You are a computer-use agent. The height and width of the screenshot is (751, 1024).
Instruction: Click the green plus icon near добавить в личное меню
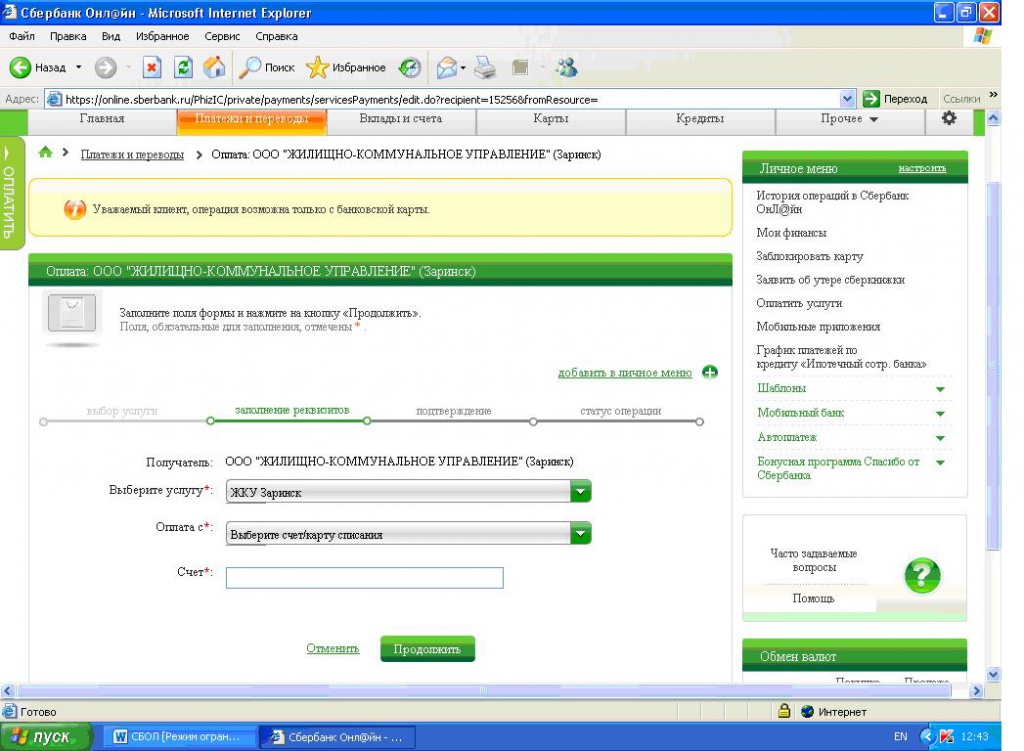point(710,372)
